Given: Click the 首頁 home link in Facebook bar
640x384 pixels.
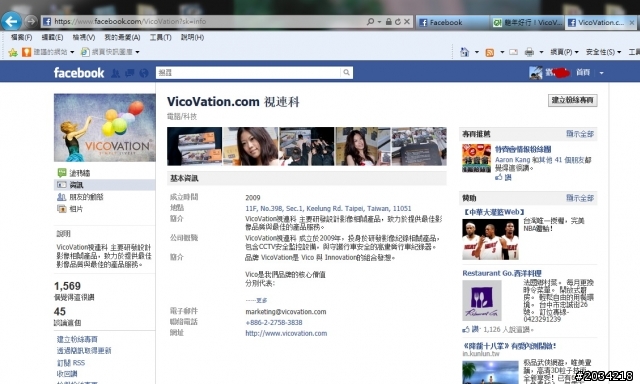Looking at the screenshot, I should click(x=583, y=73).
